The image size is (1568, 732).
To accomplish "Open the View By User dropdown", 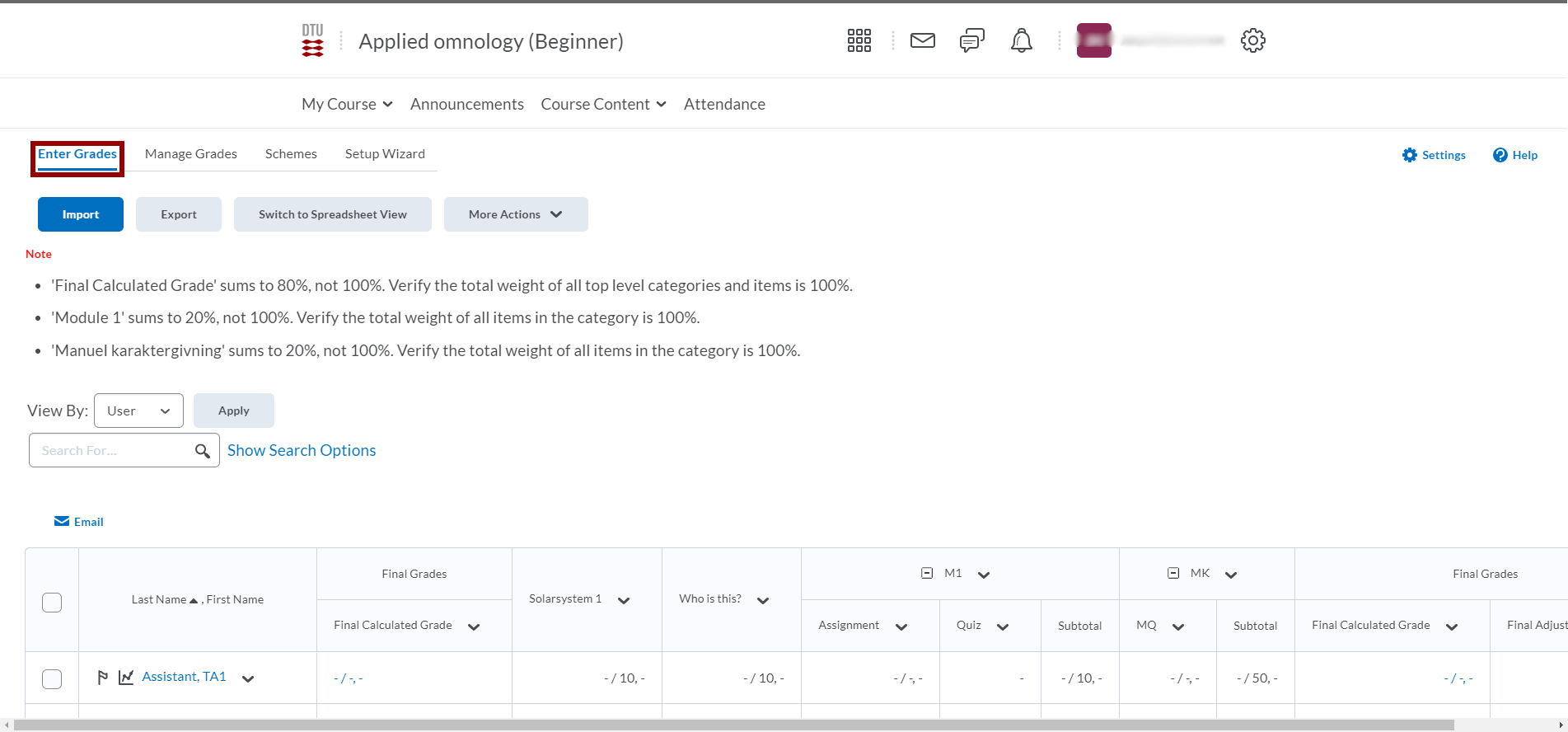I will tap(138, 411).
